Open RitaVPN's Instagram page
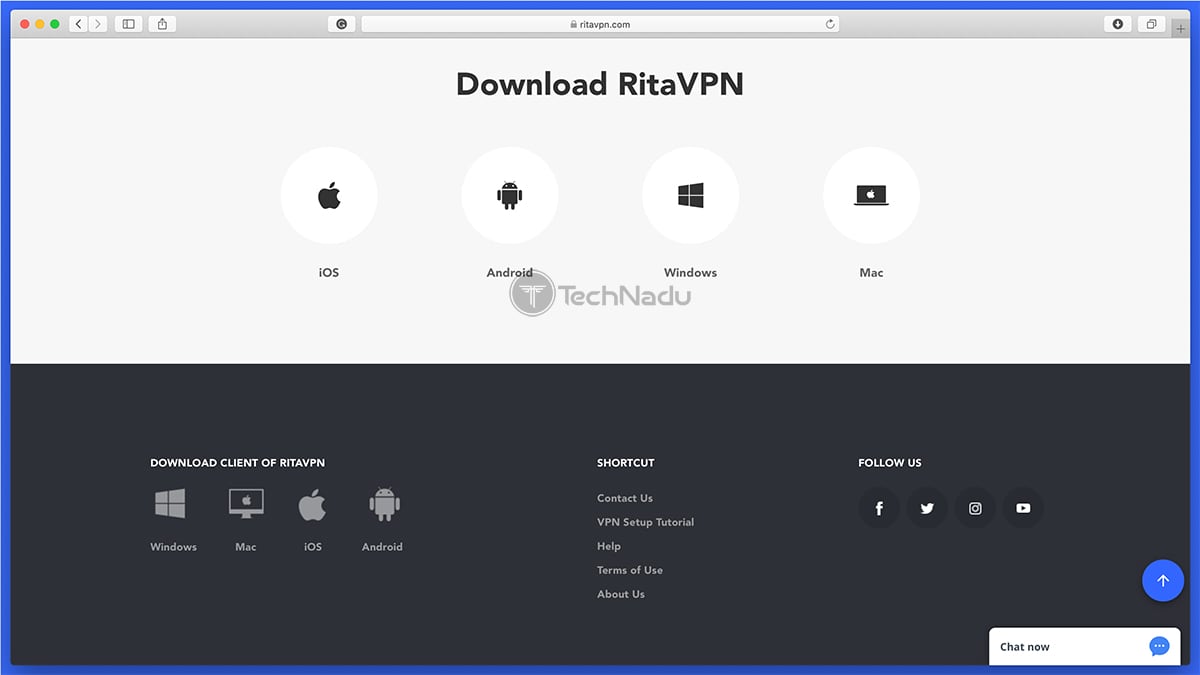 (x=975, y=508)
